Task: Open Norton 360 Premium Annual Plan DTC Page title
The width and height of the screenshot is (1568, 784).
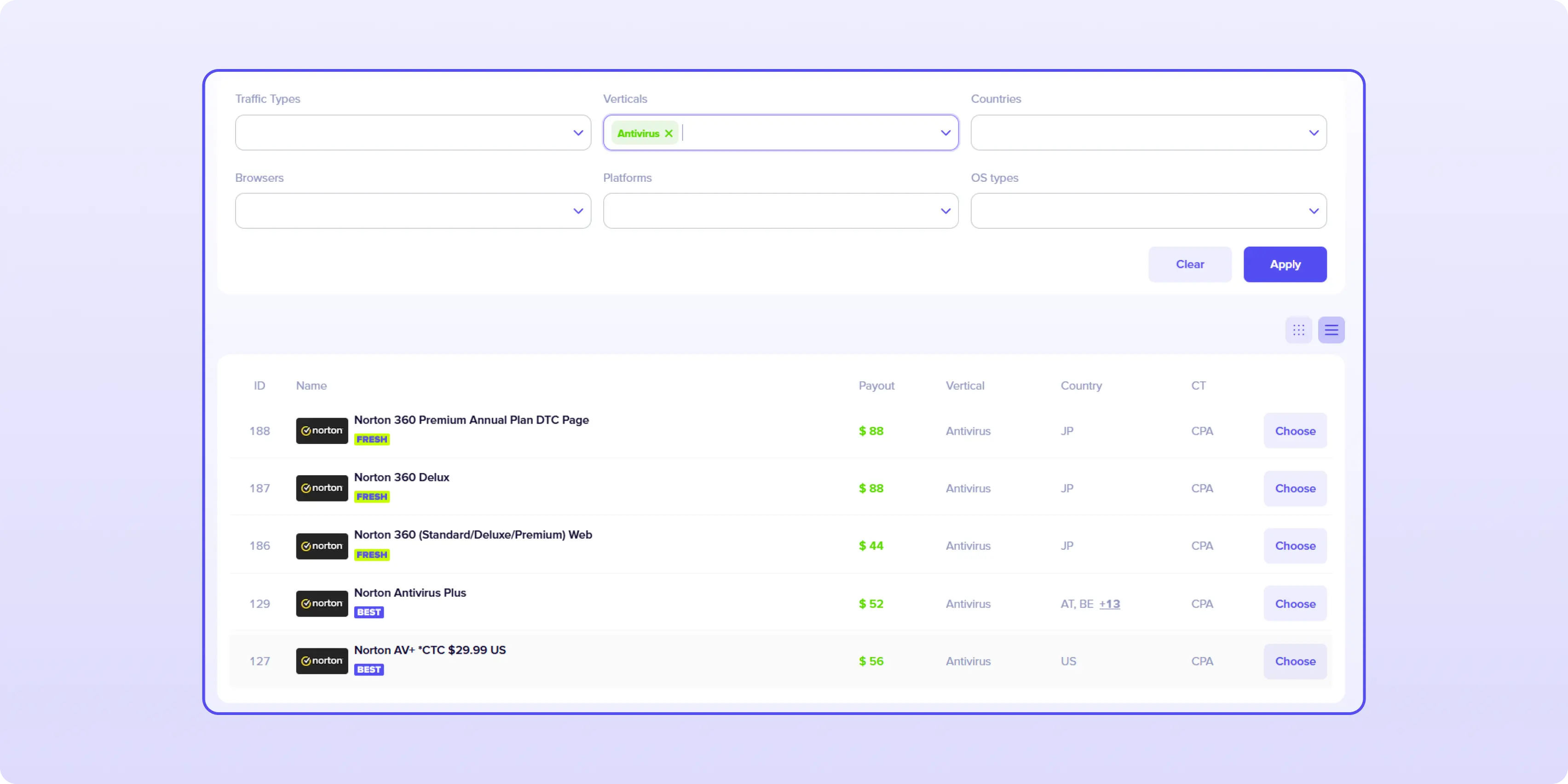Action: 471,420
